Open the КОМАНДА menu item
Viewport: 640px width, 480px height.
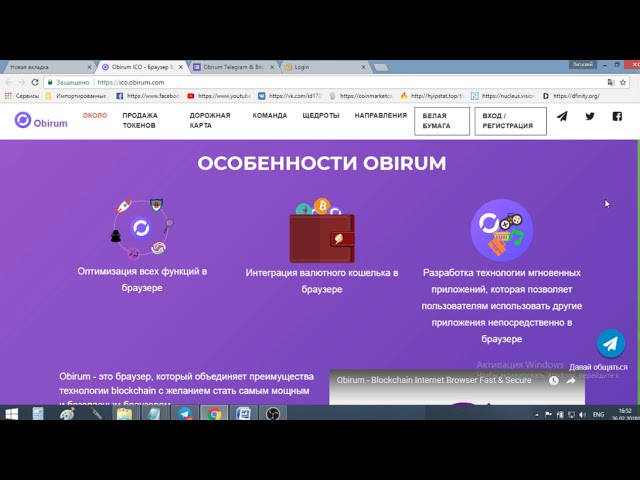point(270,116)
